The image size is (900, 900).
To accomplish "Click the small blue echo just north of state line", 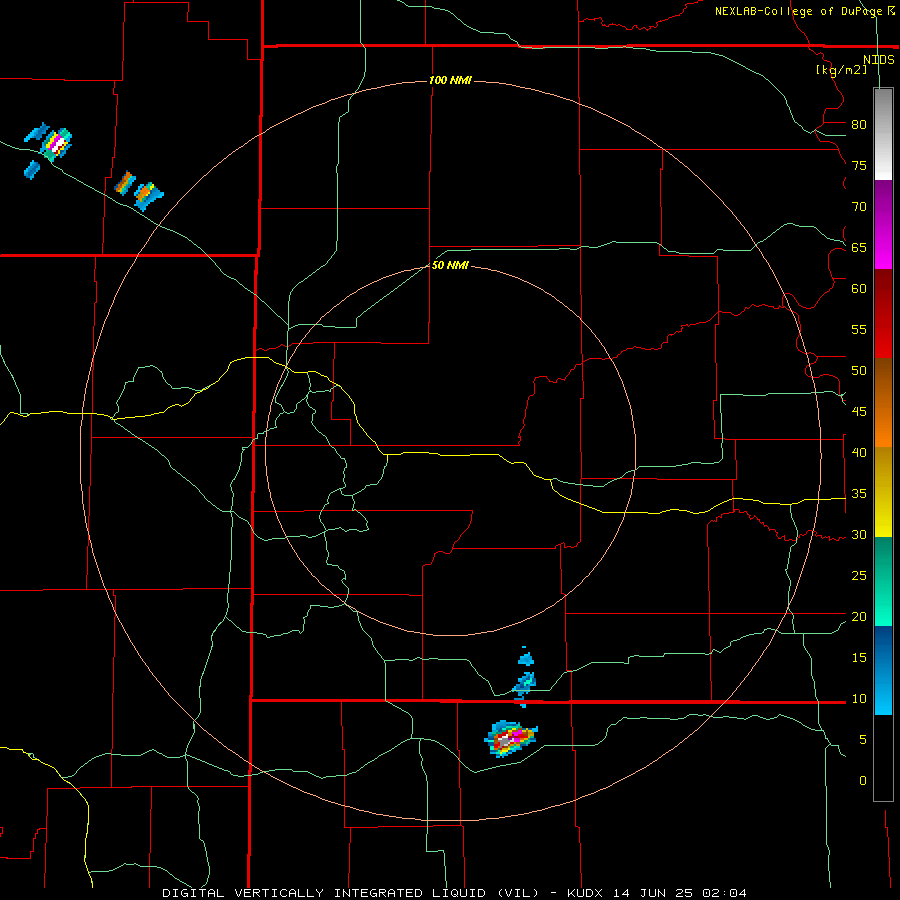I will 525,684.
